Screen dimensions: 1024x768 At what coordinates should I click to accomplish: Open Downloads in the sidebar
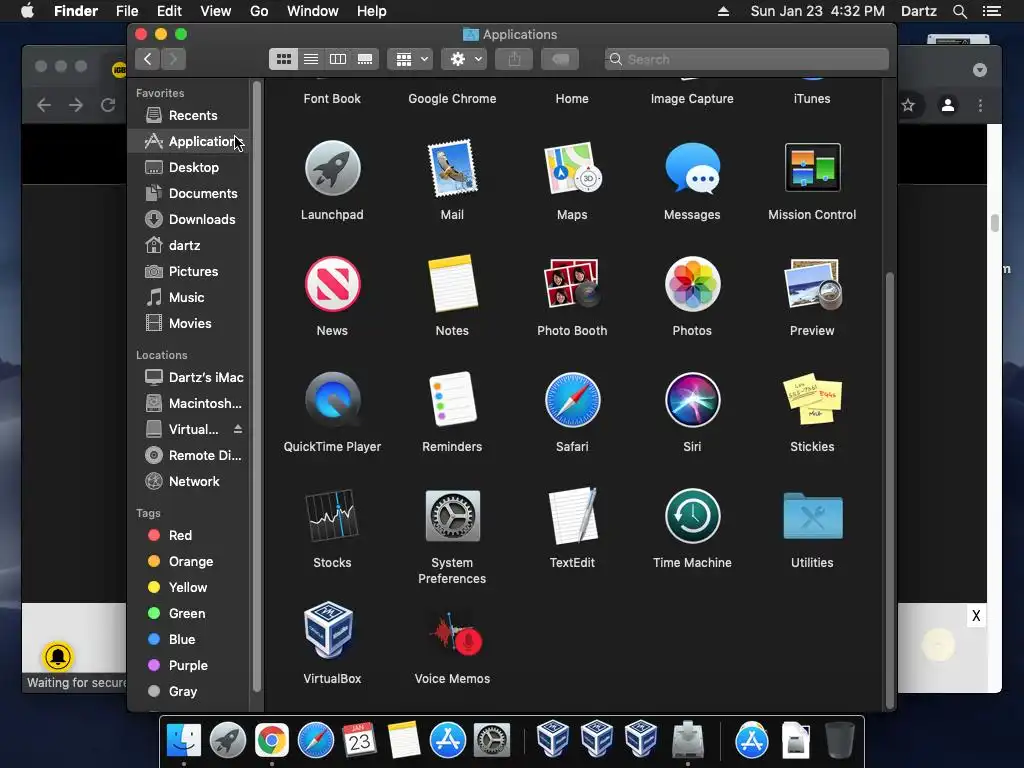pos(189,219)
